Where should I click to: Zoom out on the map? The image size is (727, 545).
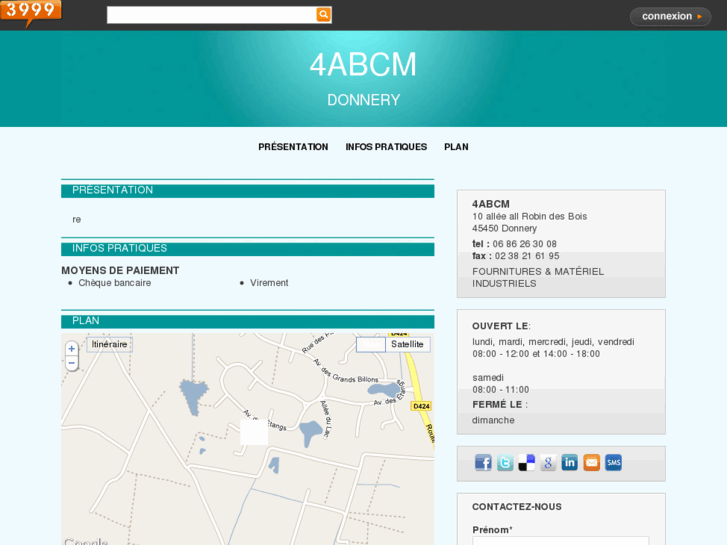click(72, 364)
